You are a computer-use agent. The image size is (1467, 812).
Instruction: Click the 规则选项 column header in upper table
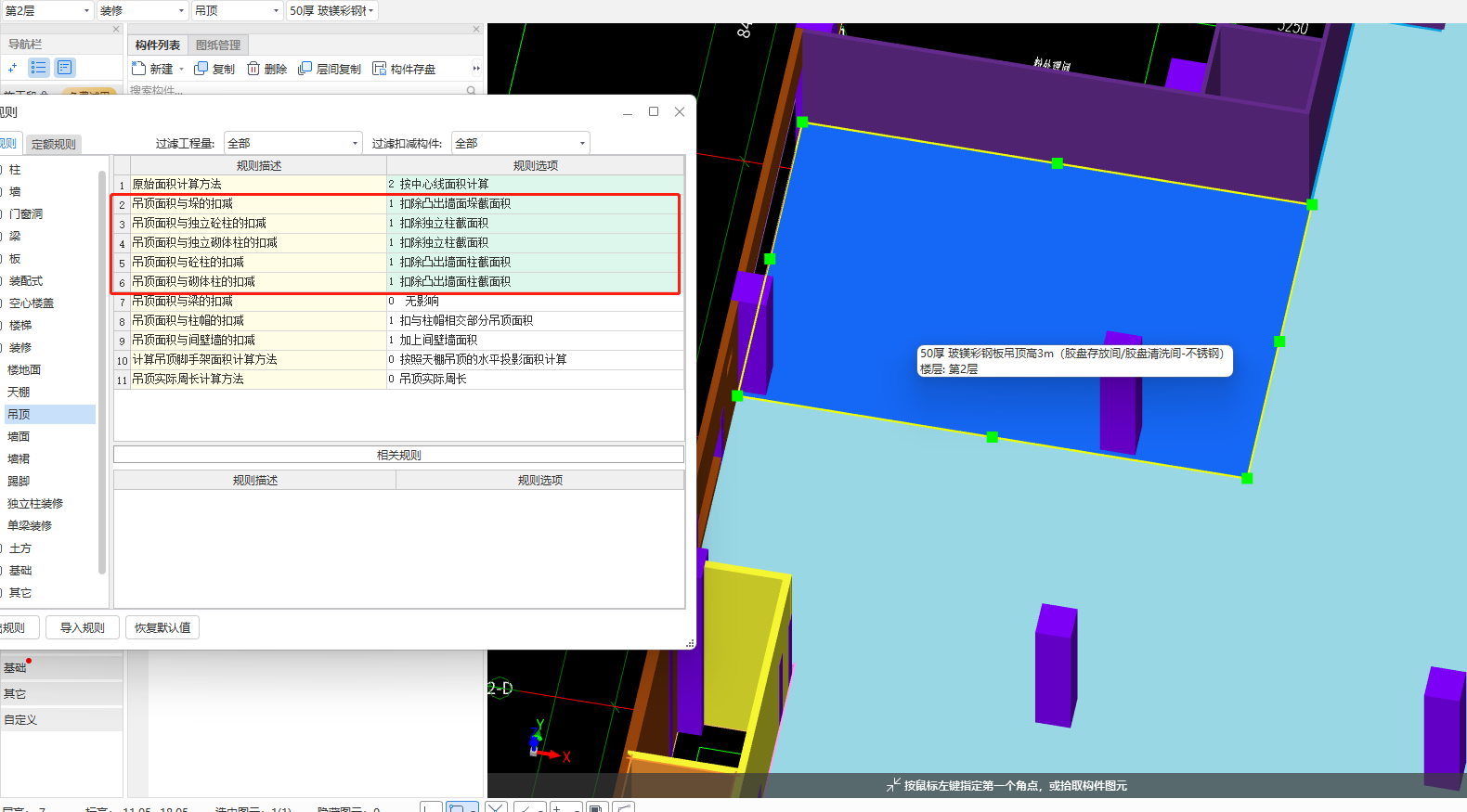(536, 166)
